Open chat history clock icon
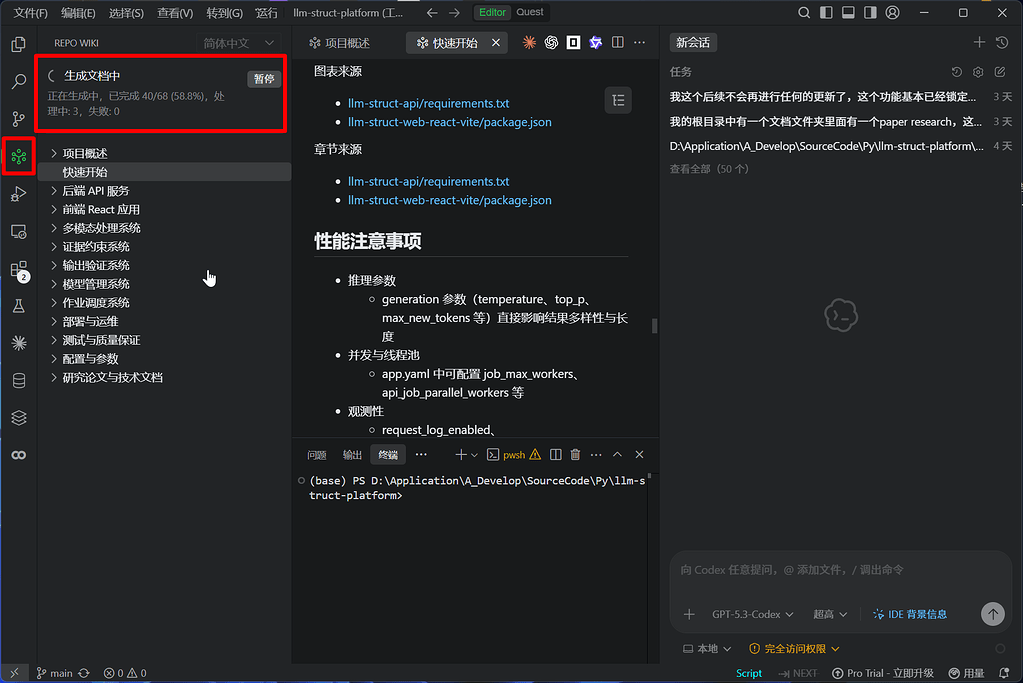 (1001, 42)
